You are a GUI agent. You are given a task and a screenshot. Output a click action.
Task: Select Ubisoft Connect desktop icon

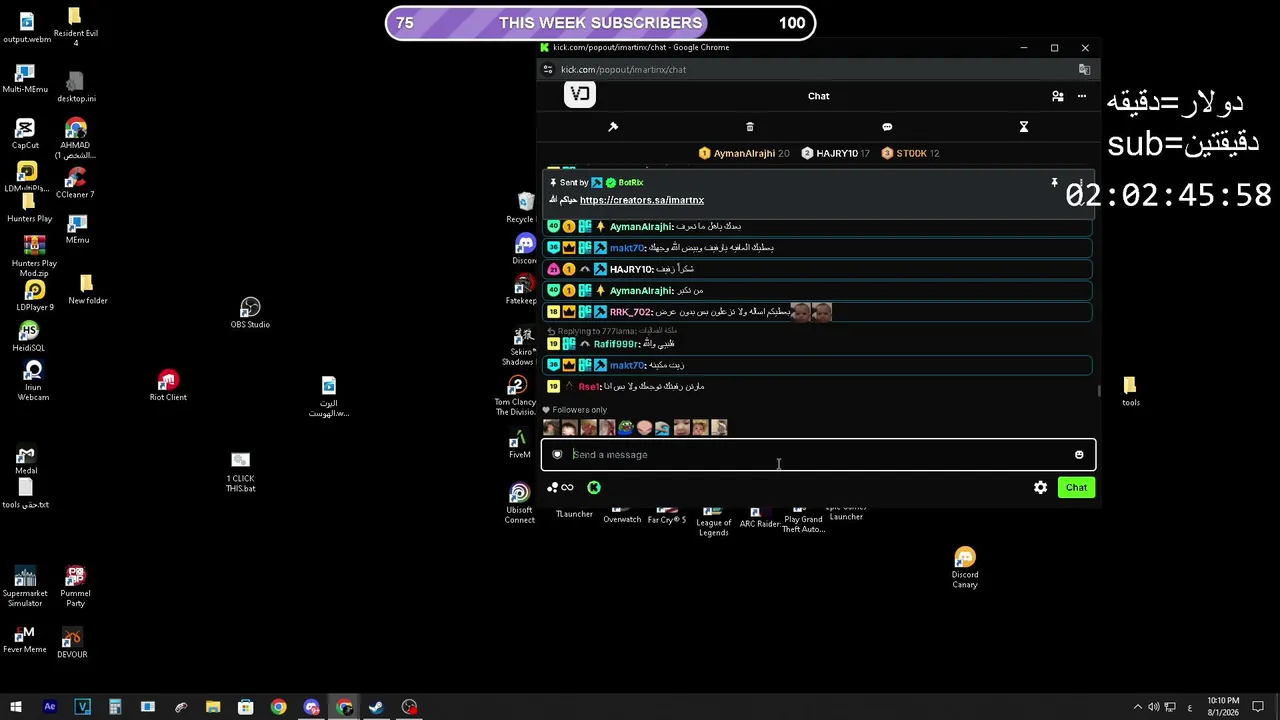coord(519,503)
